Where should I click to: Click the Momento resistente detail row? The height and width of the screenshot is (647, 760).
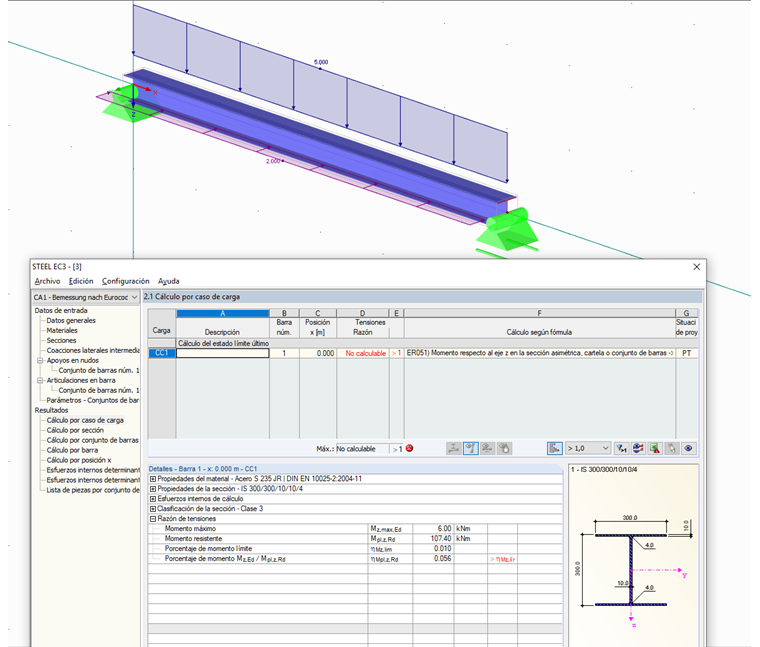[x=355, y=539]
